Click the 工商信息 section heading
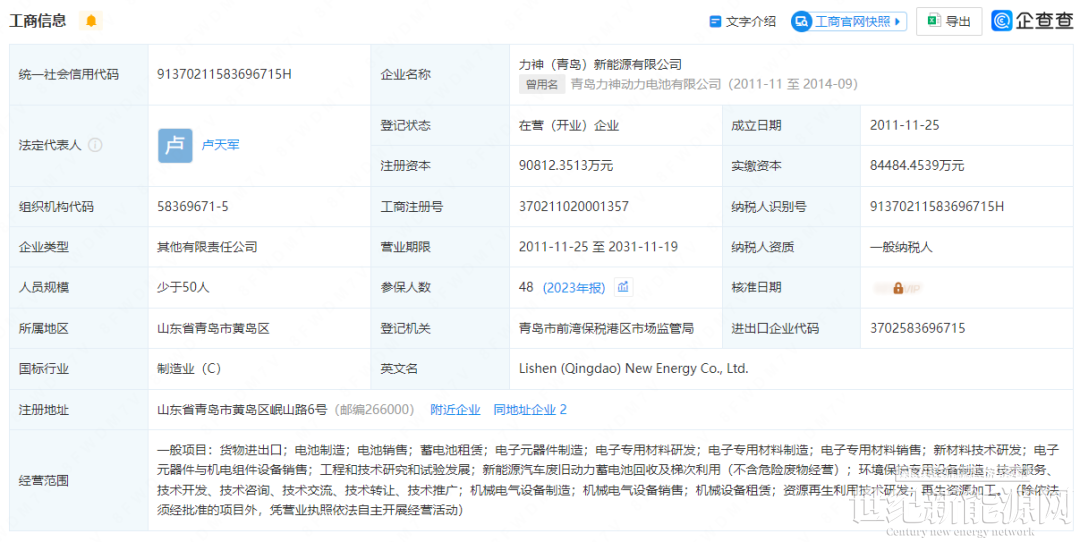The height and width of the screenshot is (542, 1080). coord(38,21)
